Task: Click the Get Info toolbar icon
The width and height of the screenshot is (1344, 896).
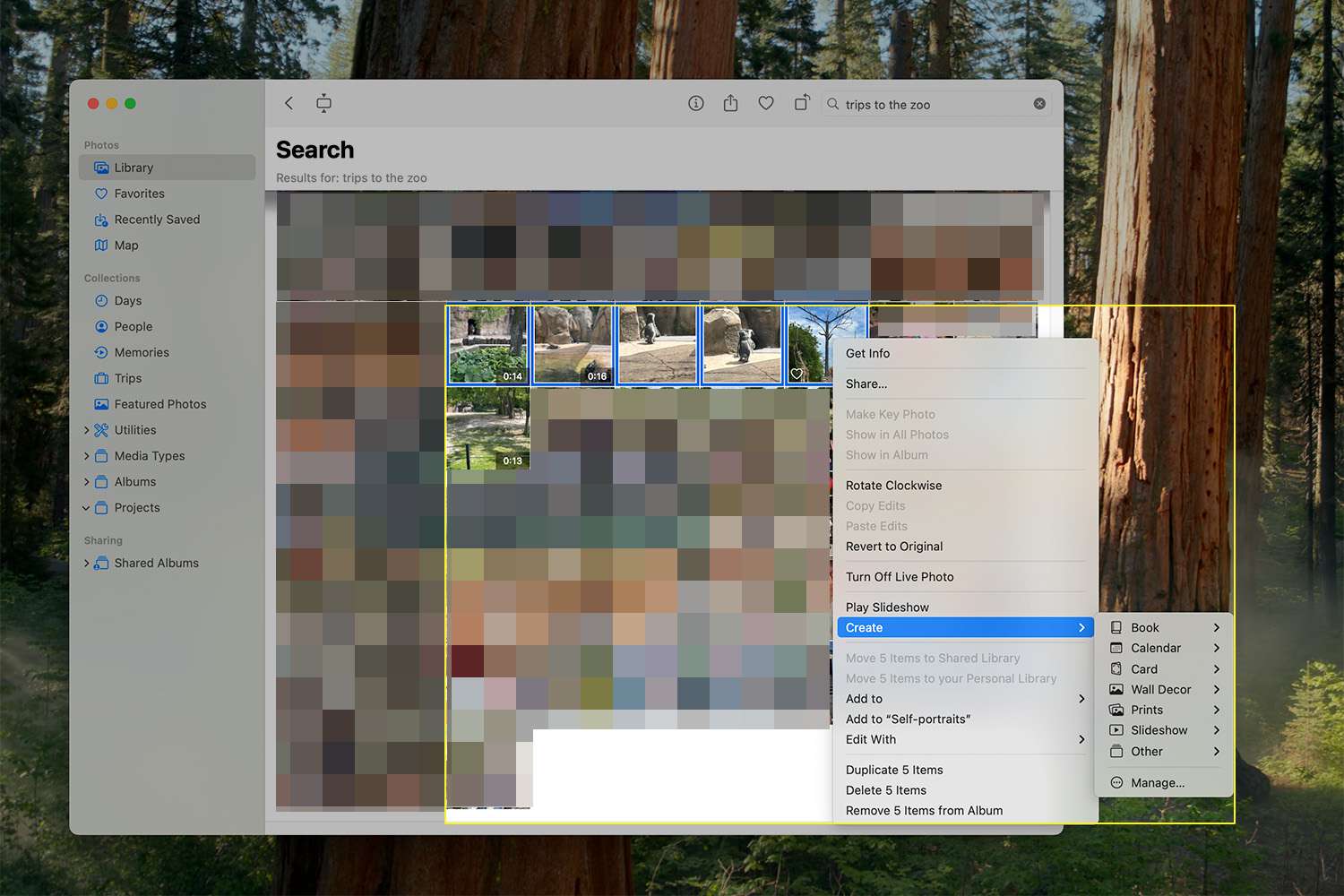Action: (695, 104)
